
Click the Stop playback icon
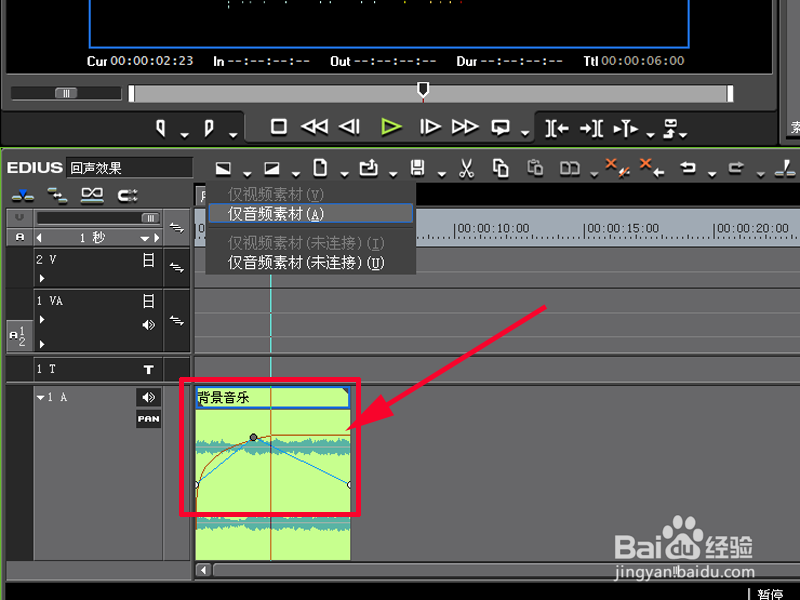pos(277,127)
